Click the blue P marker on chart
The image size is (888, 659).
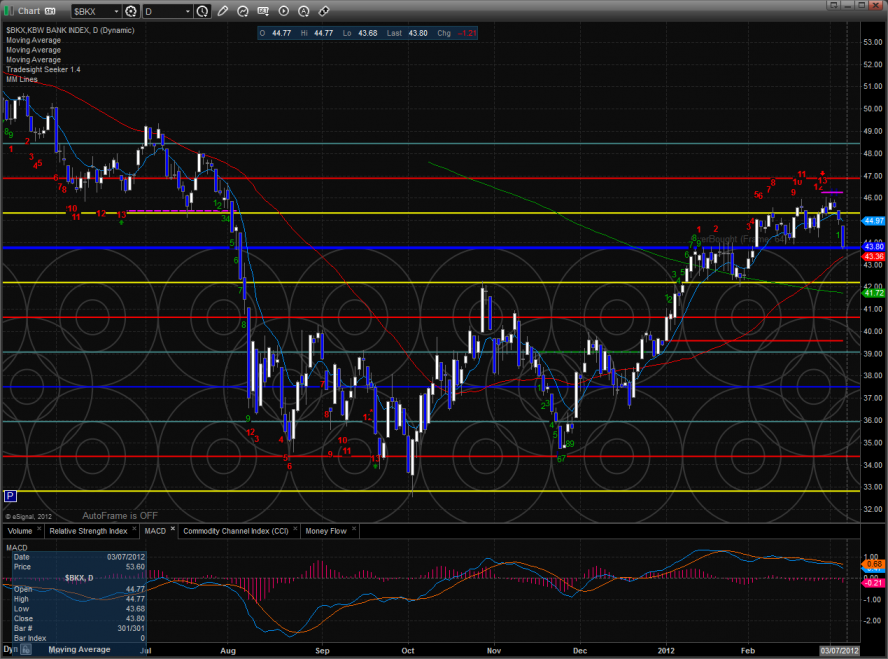click(10, 495)
